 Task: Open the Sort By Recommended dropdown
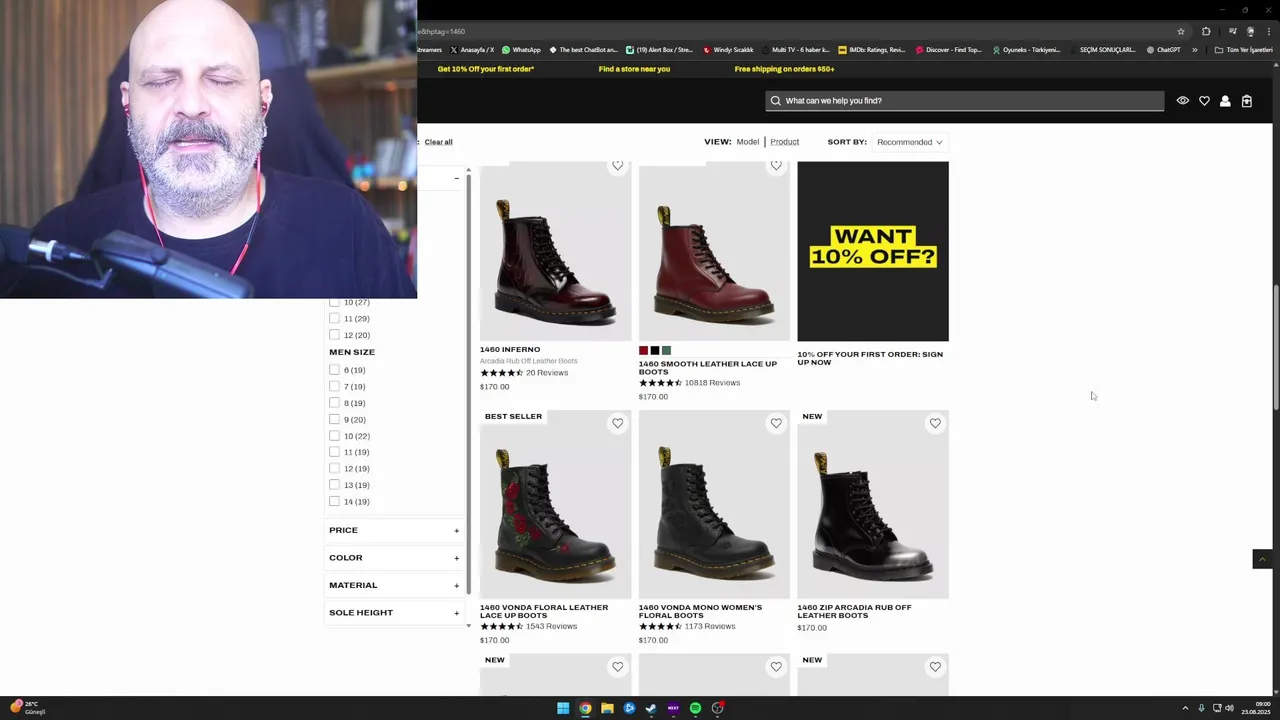point(909,142)
